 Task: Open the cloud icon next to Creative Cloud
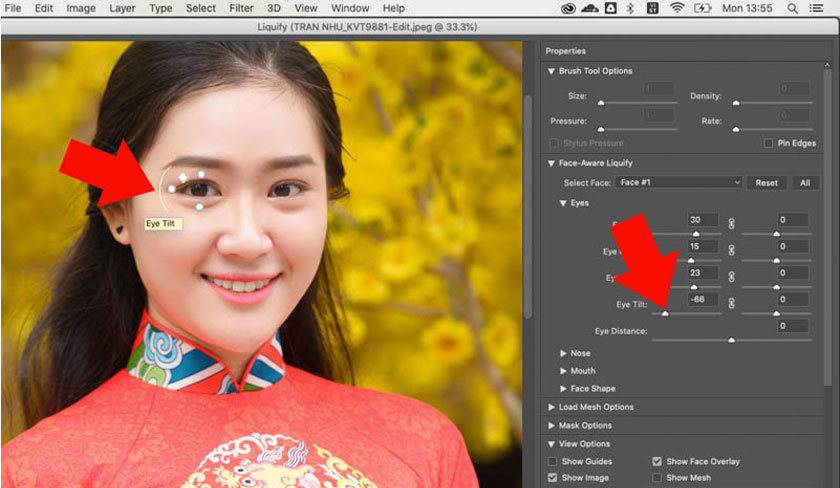[590, 8]
